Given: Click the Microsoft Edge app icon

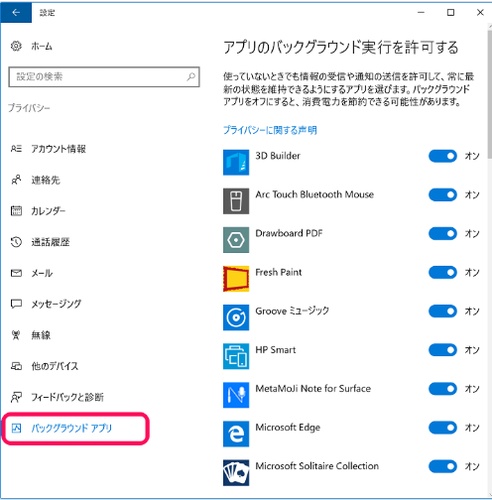Looking at the screenshot, I should tap(236, 434).
